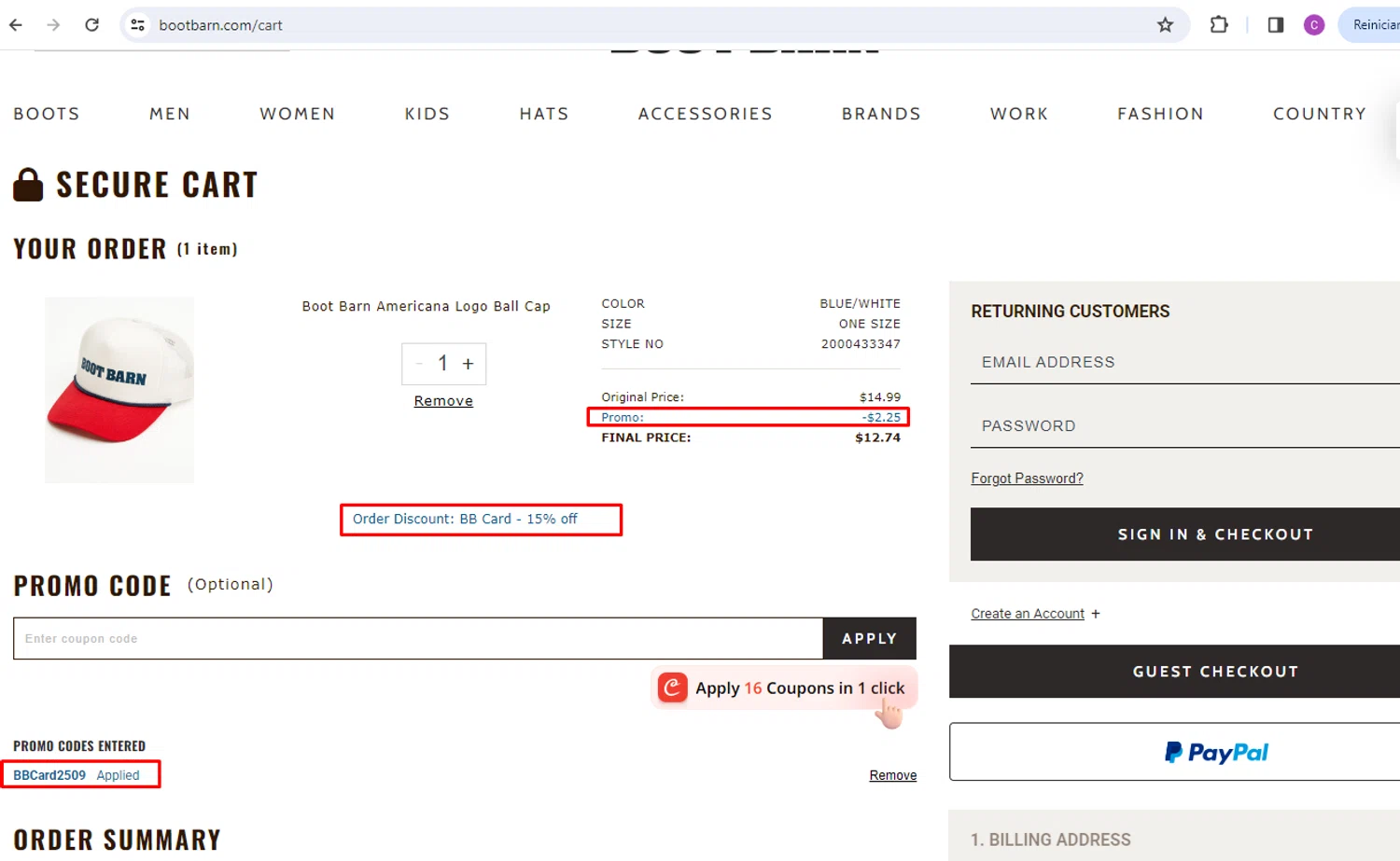Click the SIZE value ONE SIZE

869,324
